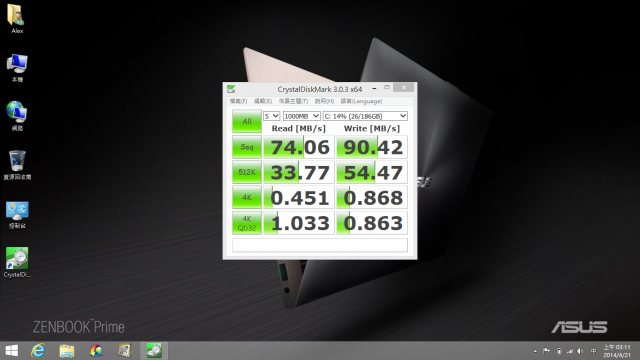The width and height of the screenshot is (640, 360).
Task: Open the 說明(H) help menu
Action: [x=324, y=101]
